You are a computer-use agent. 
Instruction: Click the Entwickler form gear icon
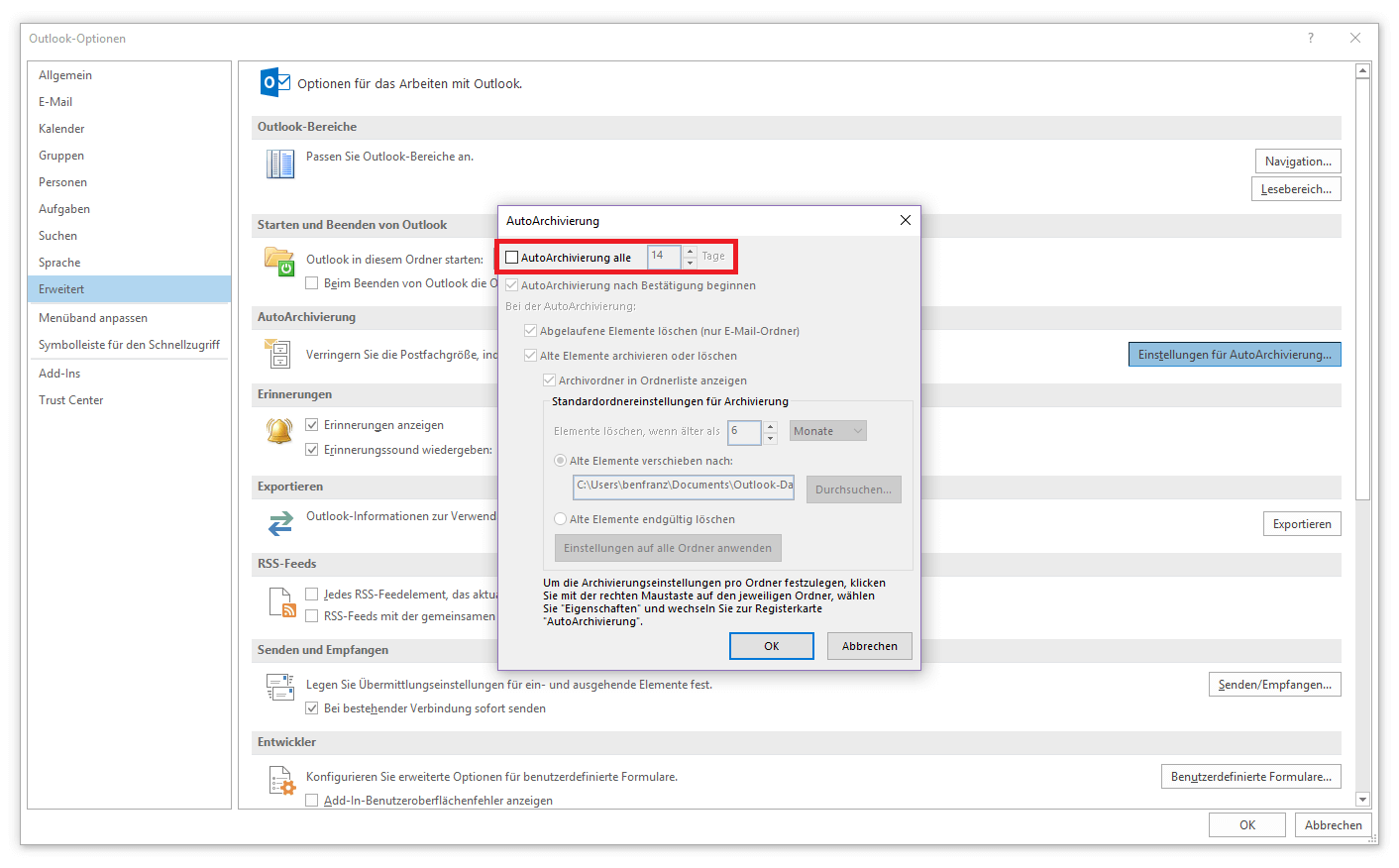pos(282,781)
